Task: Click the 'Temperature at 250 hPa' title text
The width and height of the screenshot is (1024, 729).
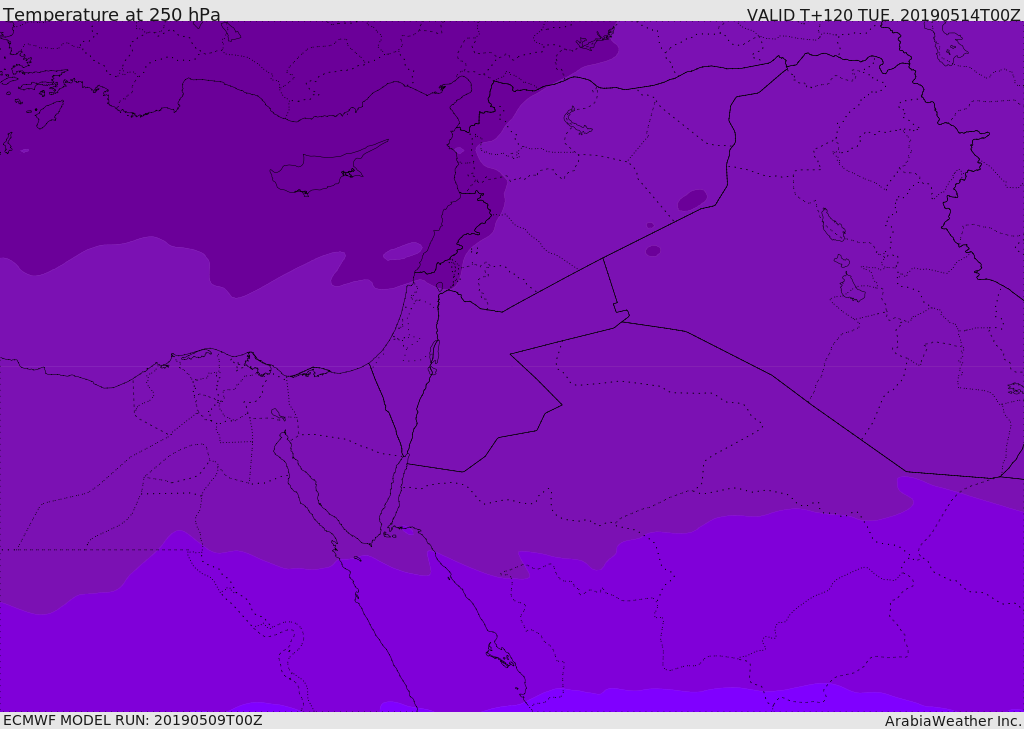Action: tap(112, 14)
